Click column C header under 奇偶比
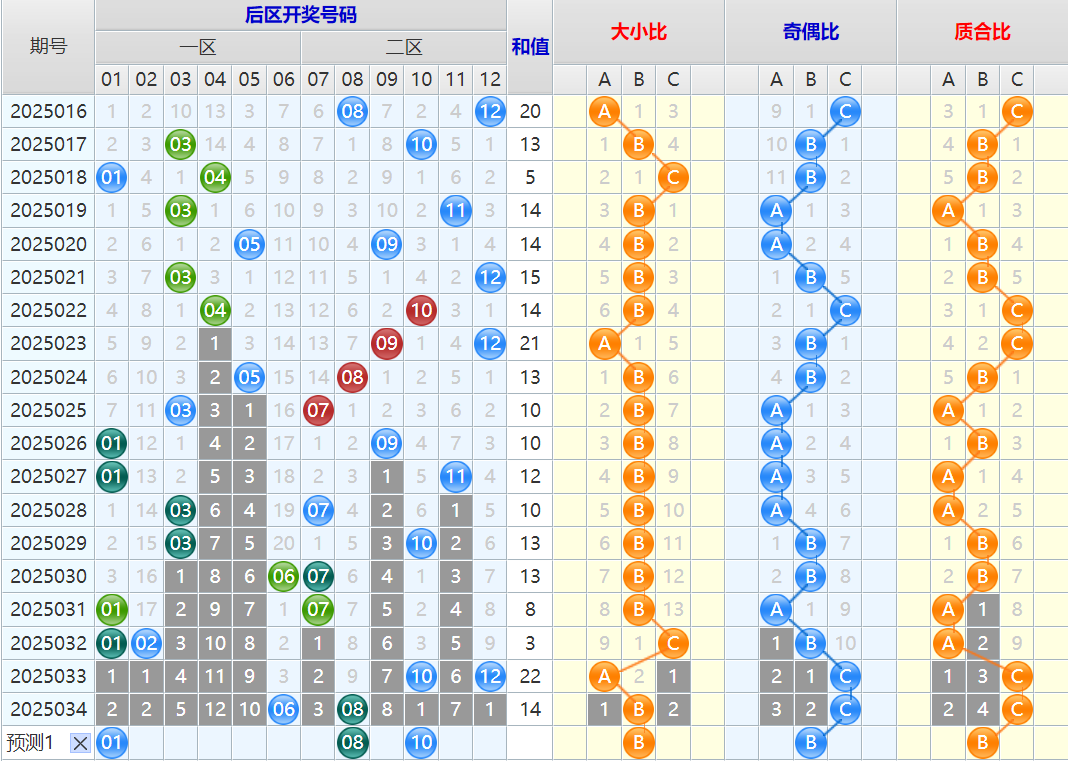Viewport: 1068px width, 761px height. [845, 80]
